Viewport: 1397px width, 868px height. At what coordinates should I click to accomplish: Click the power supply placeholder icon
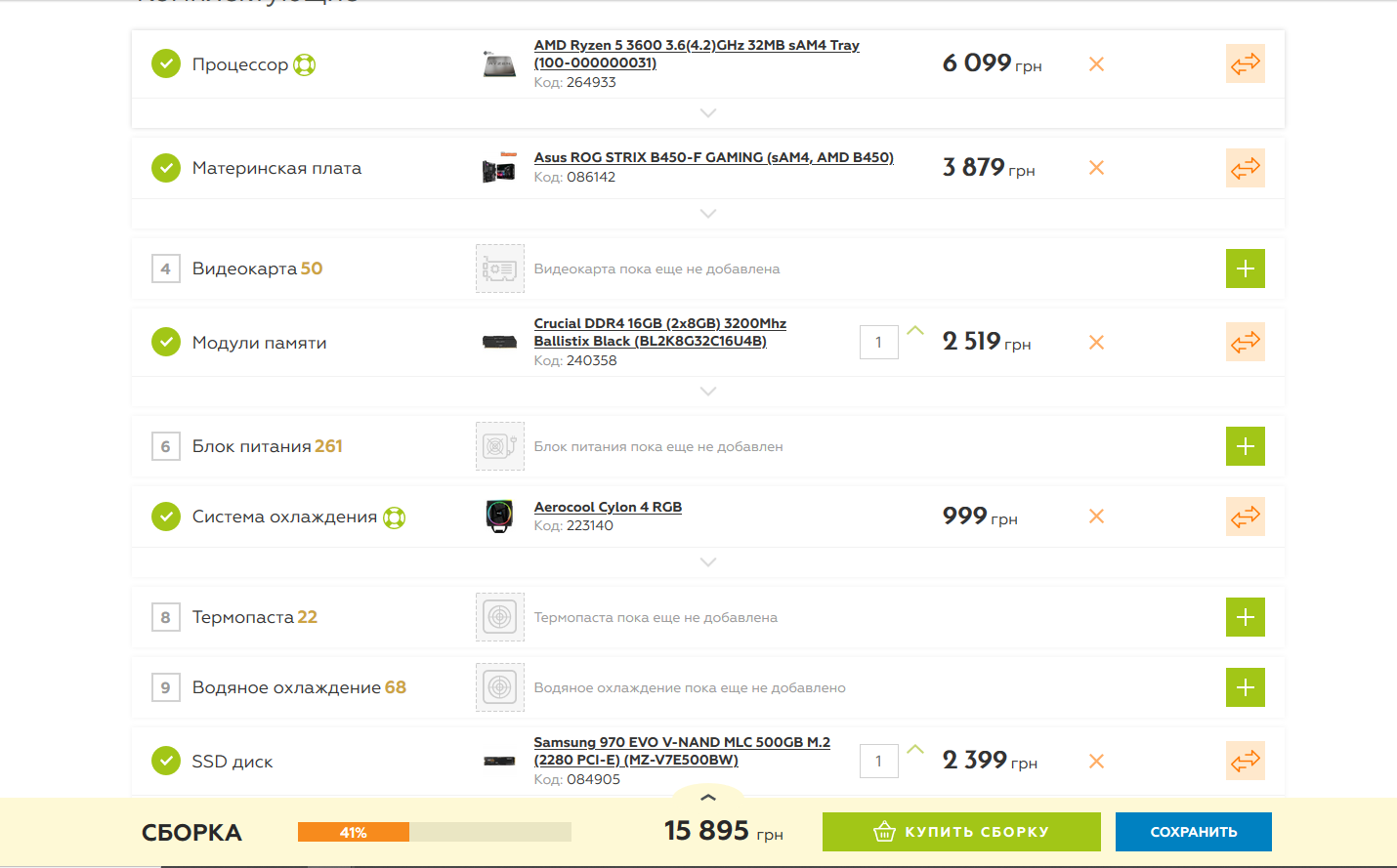pyautogui.click(x=500, y=446)
